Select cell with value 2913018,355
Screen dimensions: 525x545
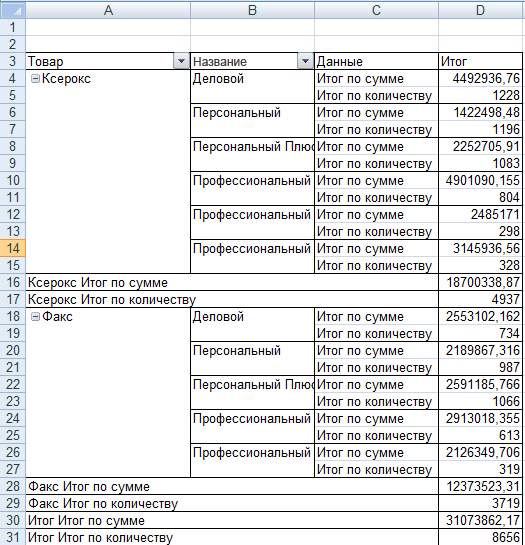480,418
